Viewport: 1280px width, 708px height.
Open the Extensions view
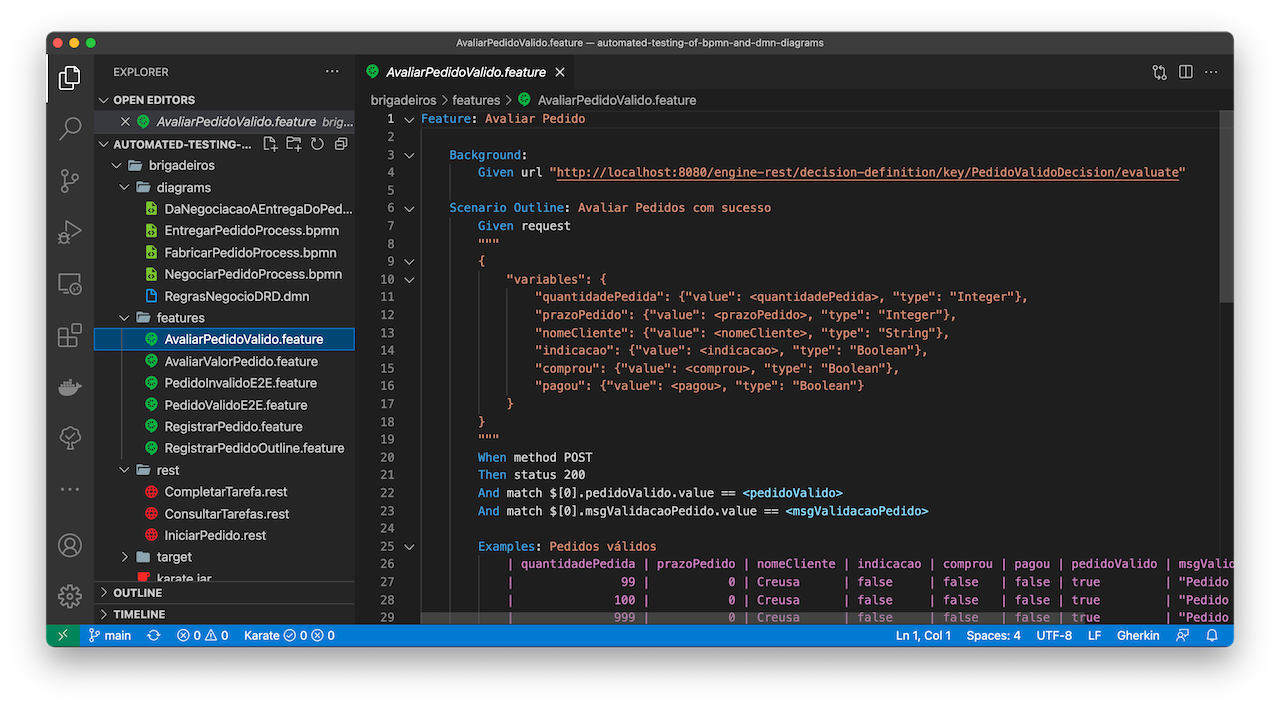(x=68, y=335)
